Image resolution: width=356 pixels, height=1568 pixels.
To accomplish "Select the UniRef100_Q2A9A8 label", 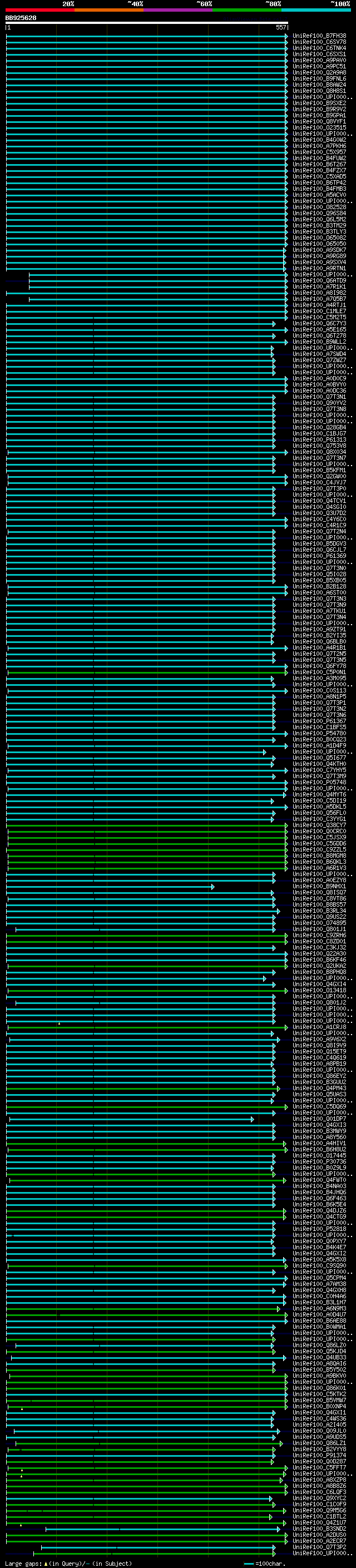I will coord(319,72).
